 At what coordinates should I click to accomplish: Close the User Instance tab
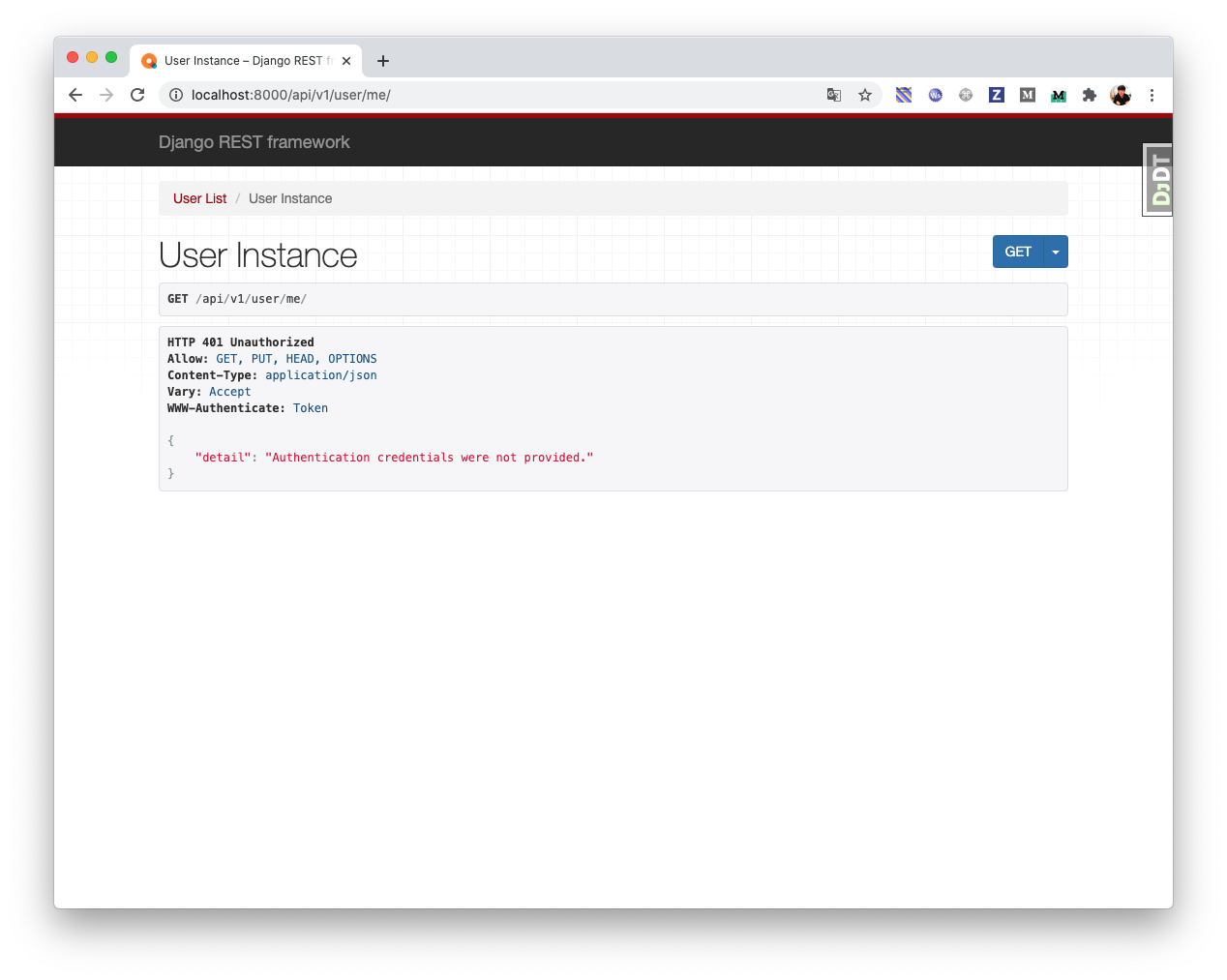(x=346, y=61)
